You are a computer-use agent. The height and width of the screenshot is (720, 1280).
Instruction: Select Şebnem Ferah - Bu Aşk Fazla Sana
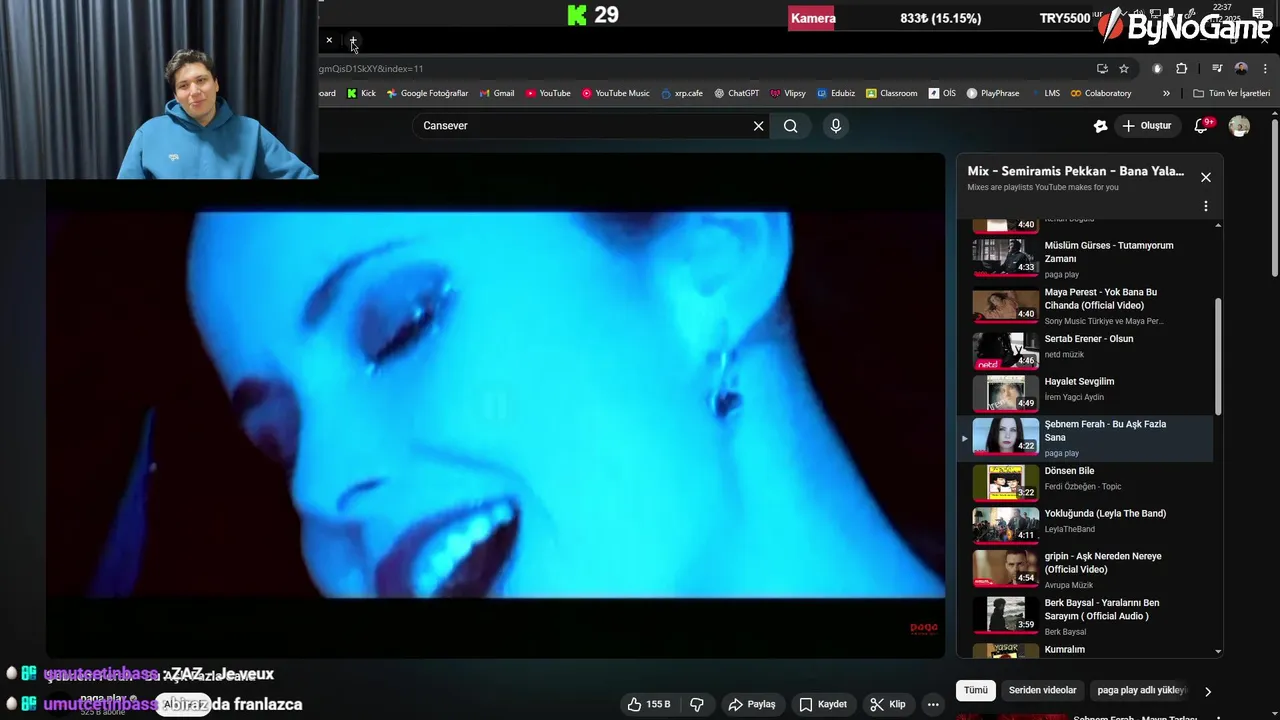pyautogui.click(x=1085, y=437)
